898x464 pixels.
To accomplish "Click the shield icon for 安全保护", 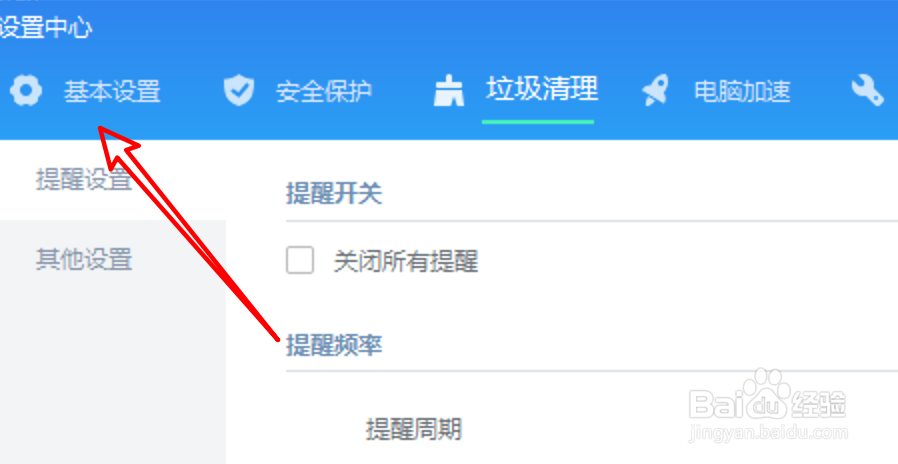I will [239, 91].
